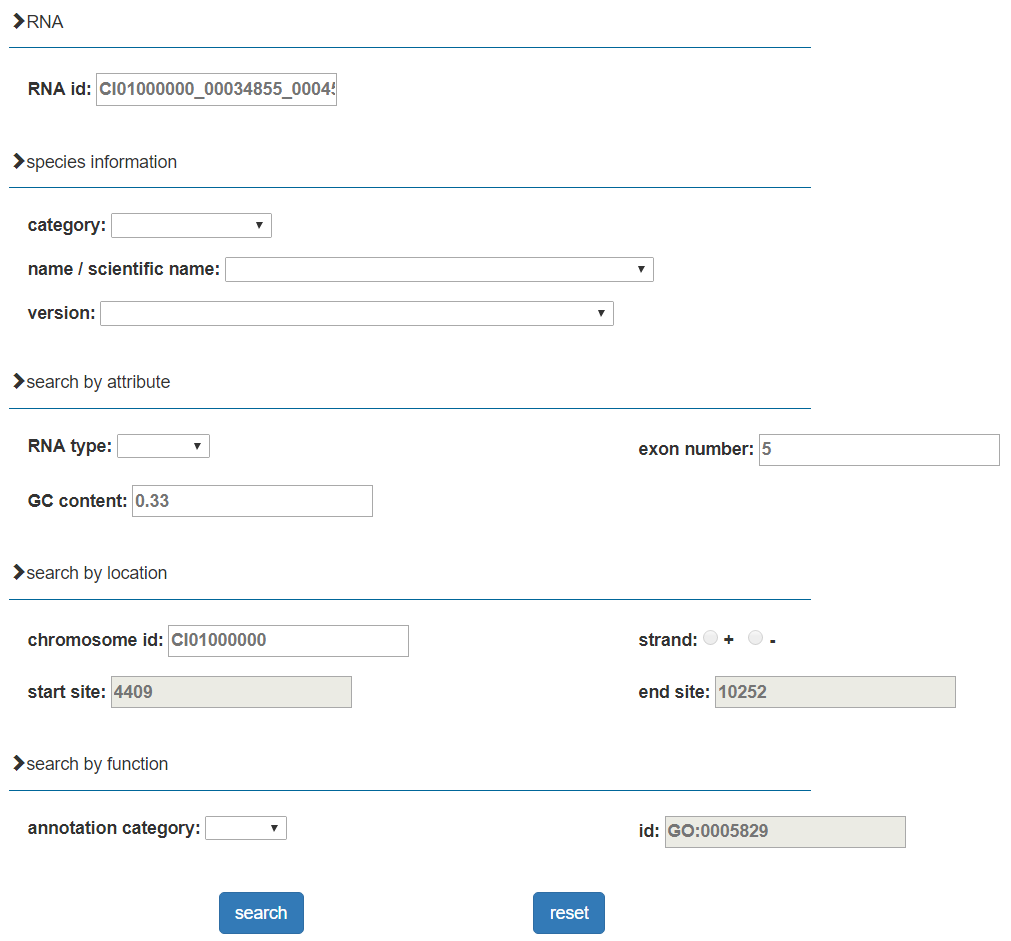Screen dimensions: 1011x941
Task: Collapse the RNA section chevron
Action: coord(18,22)
